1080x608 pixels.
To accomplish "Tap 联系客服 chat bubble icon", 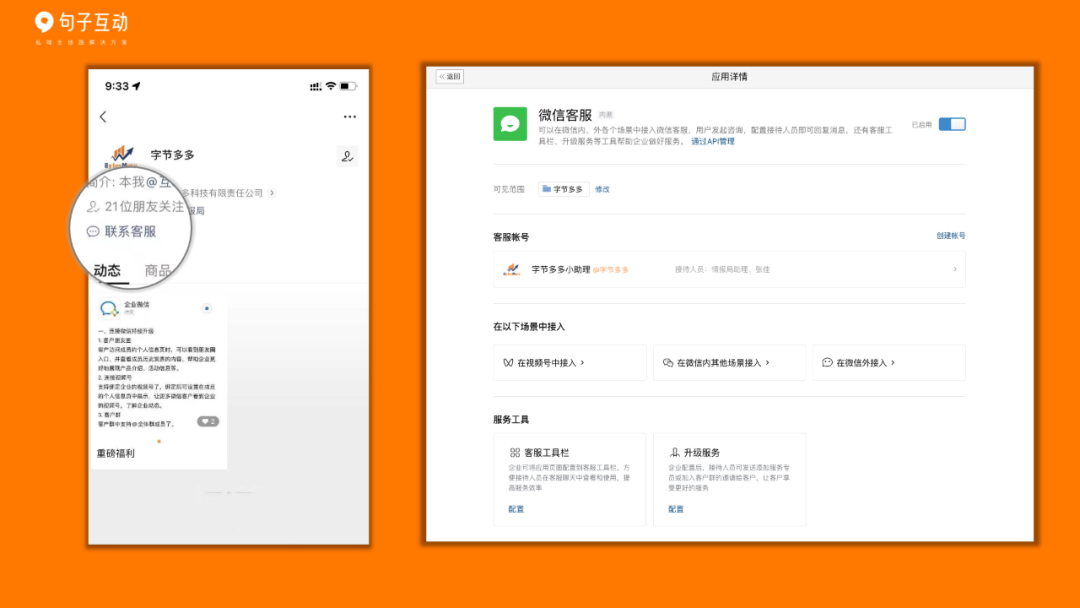I will (x=93, y=231).
